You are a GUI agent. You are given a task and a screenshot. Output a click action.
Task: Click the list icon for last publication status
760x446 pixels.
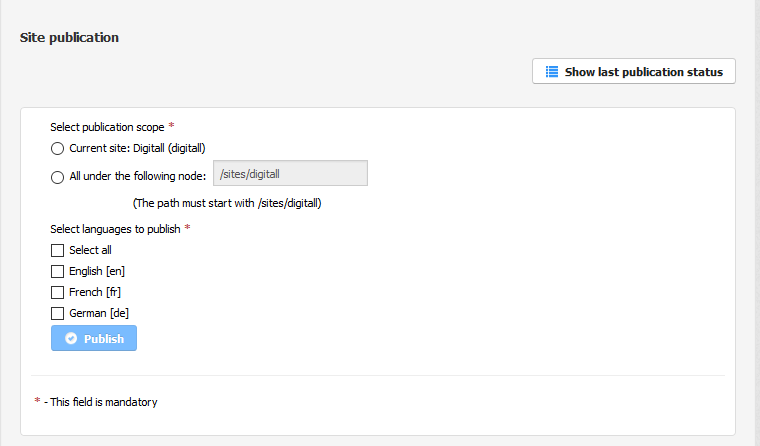pos(551,72)
